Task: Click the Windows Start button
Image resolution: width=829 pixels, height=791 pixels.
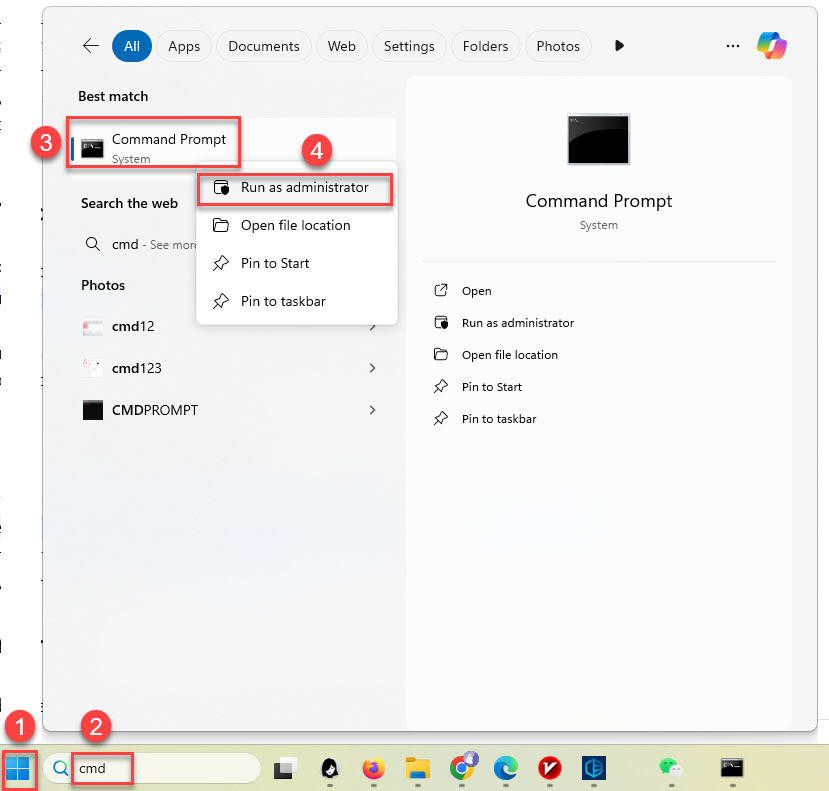Action: 19,768
